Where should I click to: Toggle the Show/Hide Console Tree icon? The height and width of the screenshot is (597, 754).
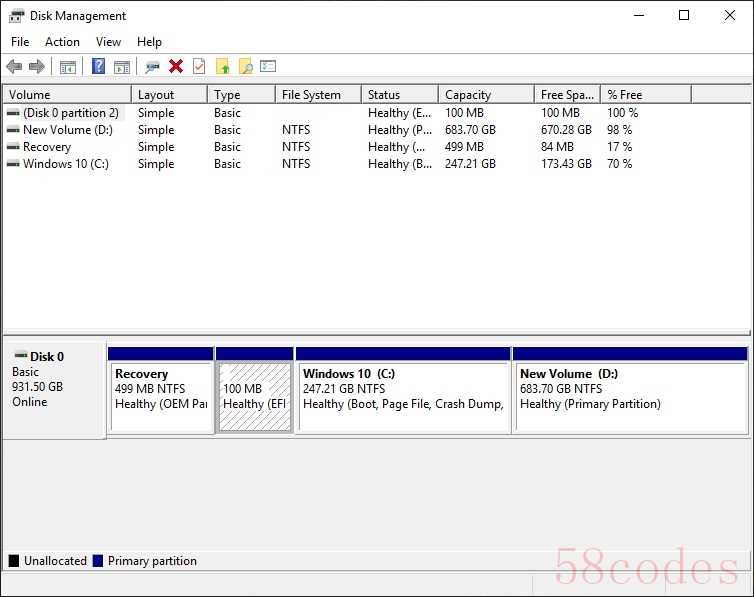pos(68,67)
